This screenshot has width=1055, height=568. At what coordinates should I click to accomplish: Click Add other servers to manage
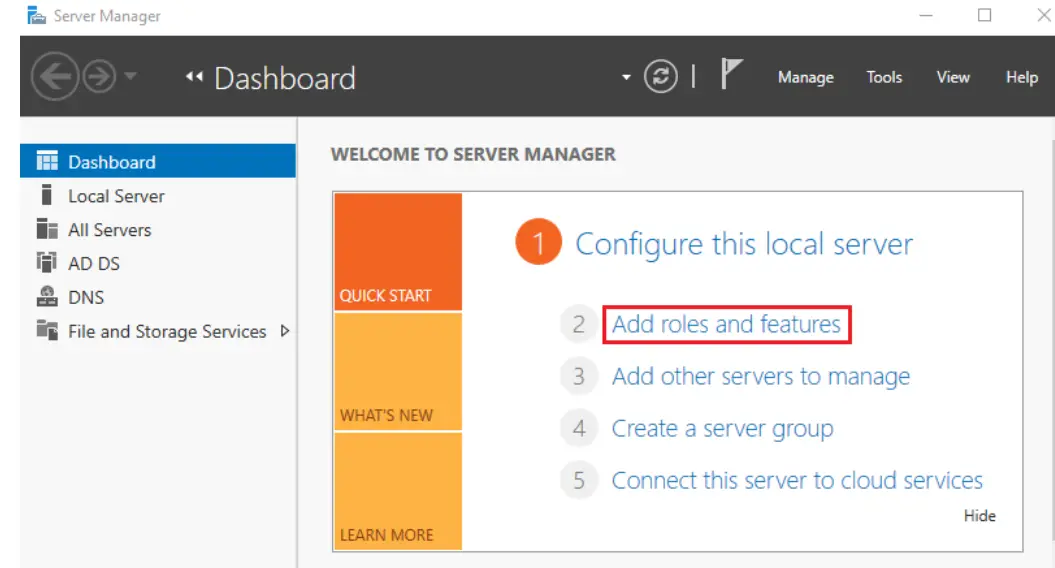[760, 376]
